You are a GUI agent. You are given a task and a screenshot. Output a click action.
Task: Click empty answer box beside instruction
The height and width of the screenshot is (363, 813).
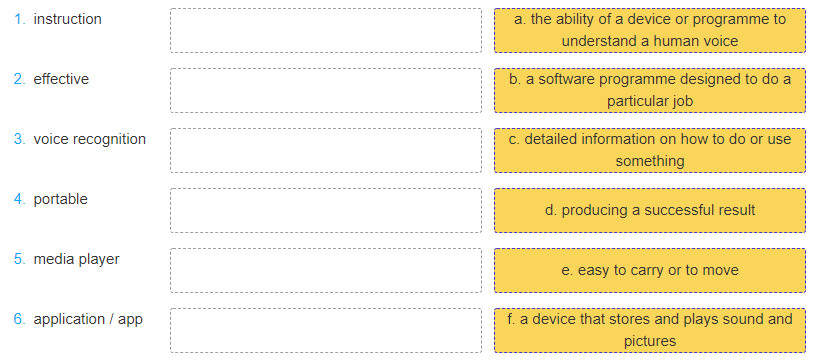tap(326, 30)
